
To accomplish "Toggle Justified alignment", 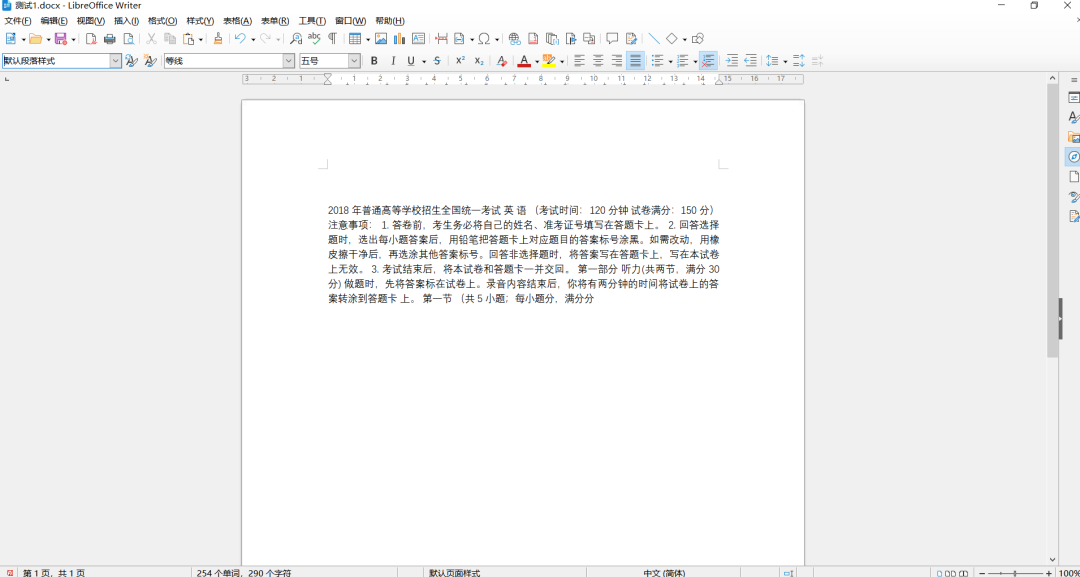I will (x=635, y=61).
